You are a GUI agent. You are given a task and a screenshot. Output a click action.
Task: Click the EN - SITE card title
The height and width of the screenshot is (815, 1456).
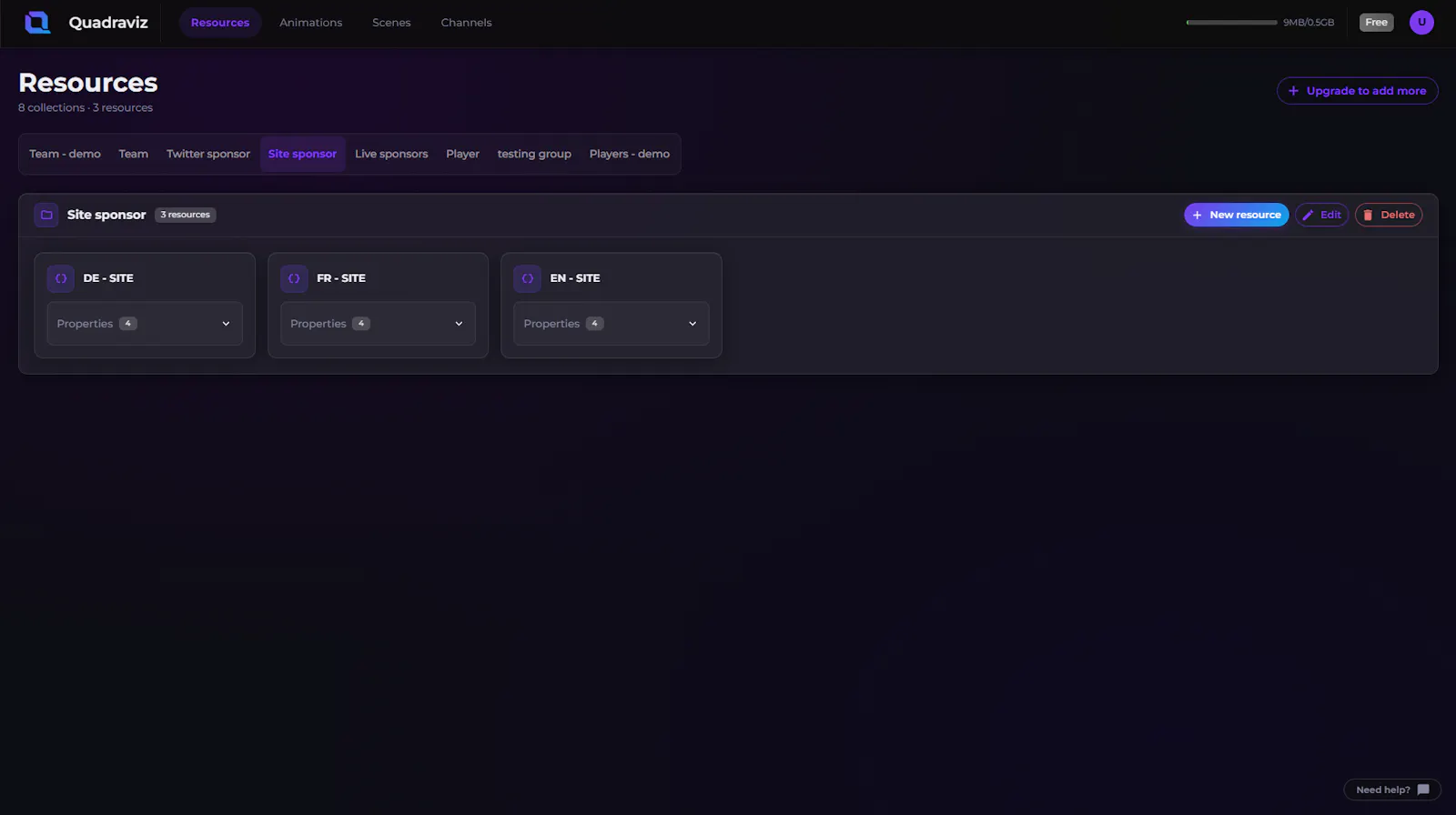tap(575, 278)
